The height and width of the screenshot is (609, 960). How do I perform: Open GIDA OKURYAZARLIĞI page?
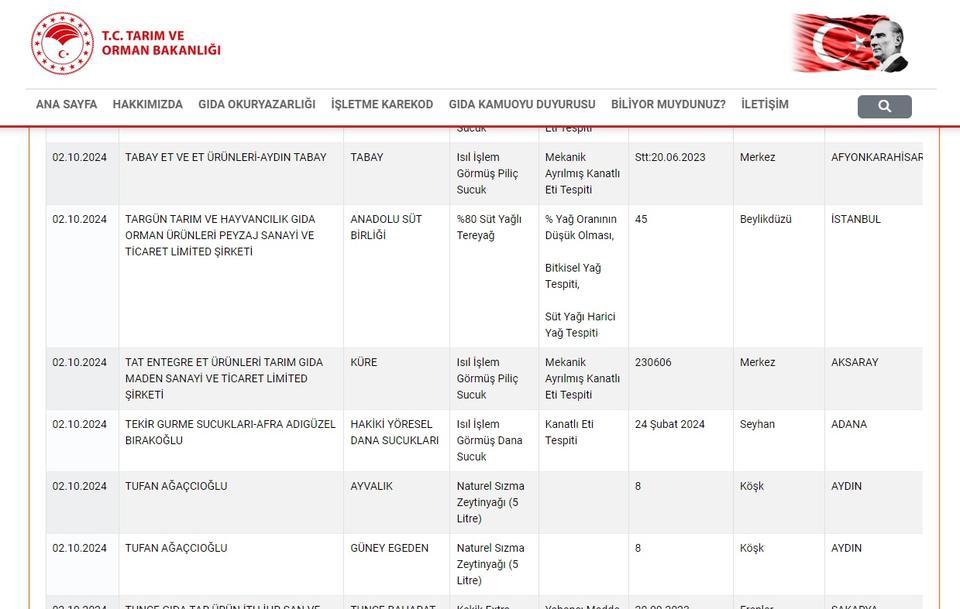(x=257, y=104)
